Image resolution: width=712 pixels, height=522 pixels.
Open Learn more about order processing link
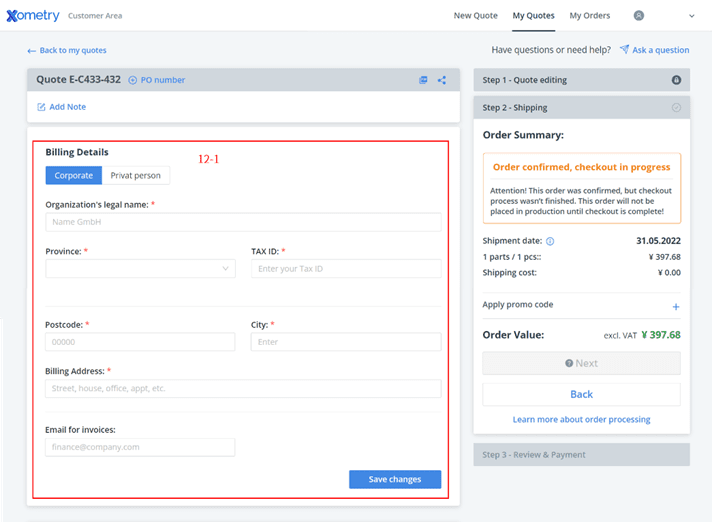(581, 419)
